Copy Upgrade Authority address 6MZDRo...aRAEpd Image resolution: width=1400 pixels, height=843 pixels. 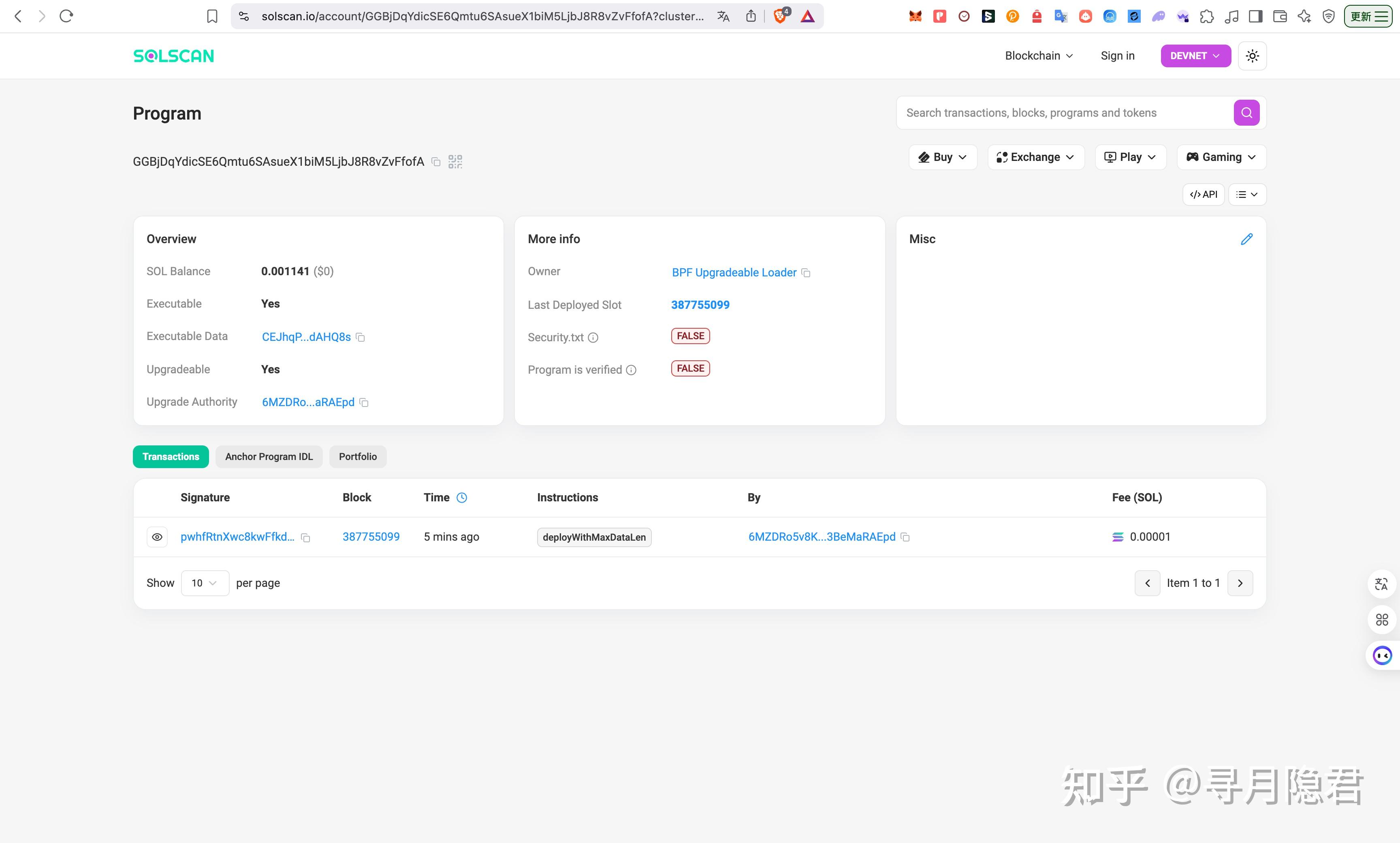point(364,403)
